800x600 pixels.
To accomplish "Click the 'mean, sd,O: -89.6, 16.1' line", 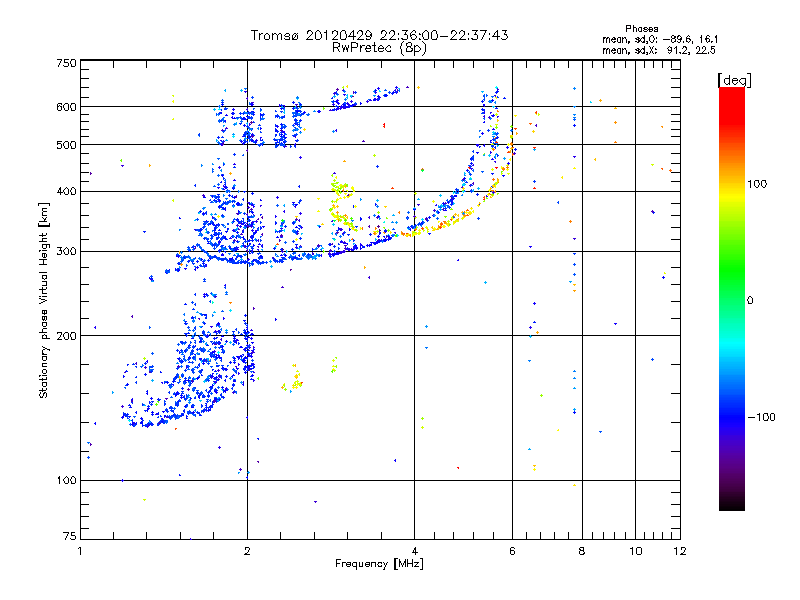I will pyautogui.click(x=660, y=39).
